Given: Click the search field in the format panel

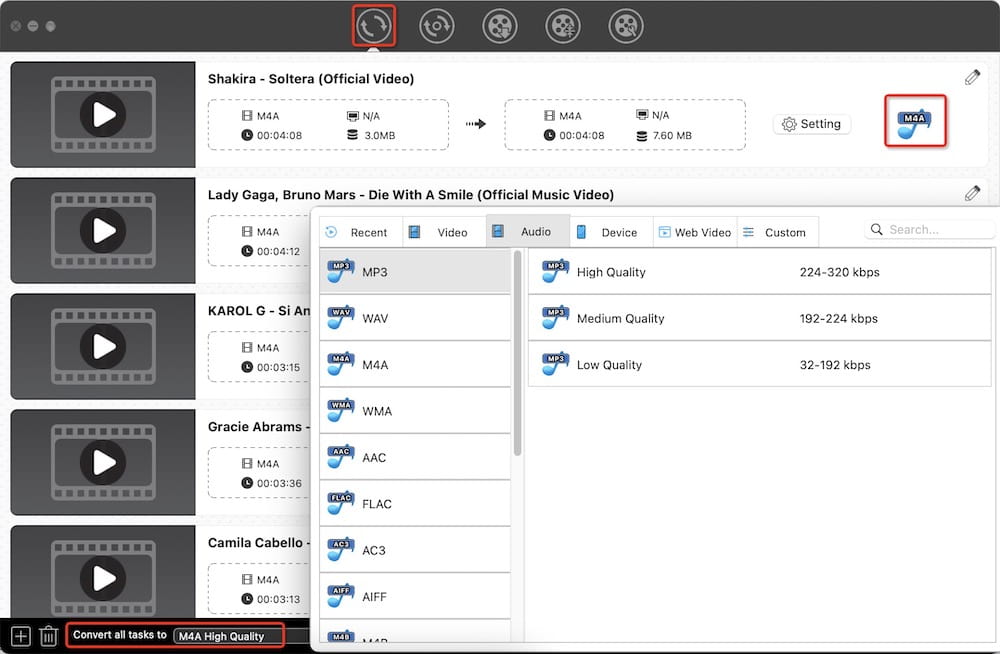Looking at the screenshot, I should [x=930, y=228].
